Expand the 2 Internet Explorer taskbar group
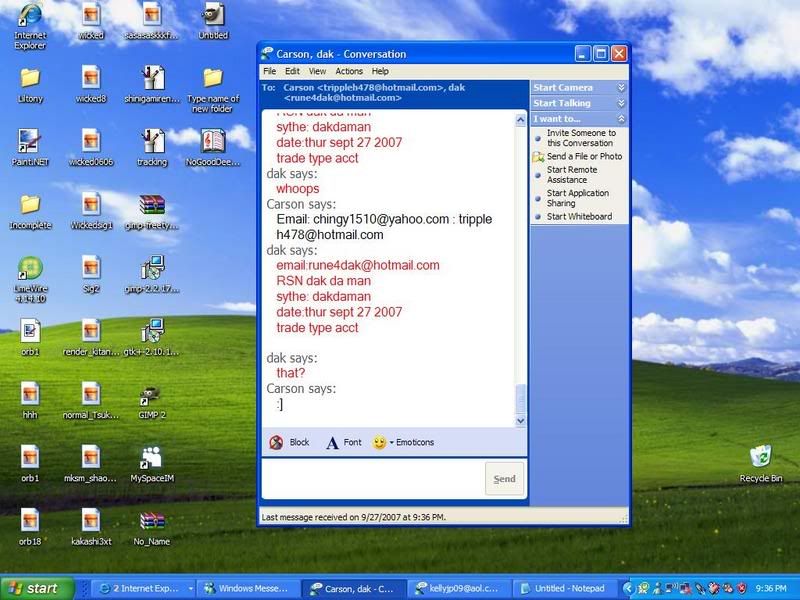This screenshot has height=600, width=800. [x=145, y=589]
